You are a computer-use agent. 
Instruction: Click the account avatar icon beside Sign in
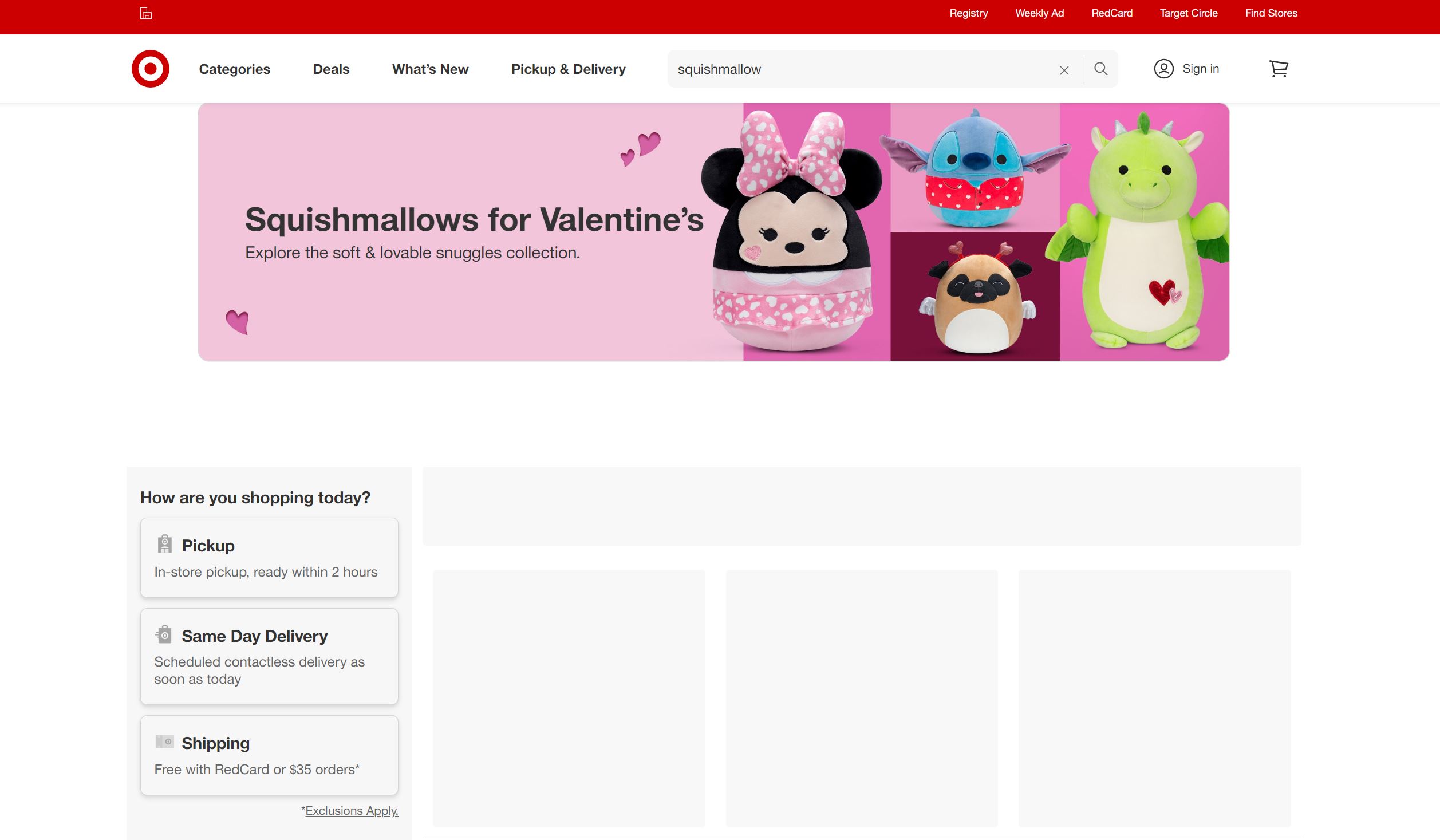point(1163,69)
